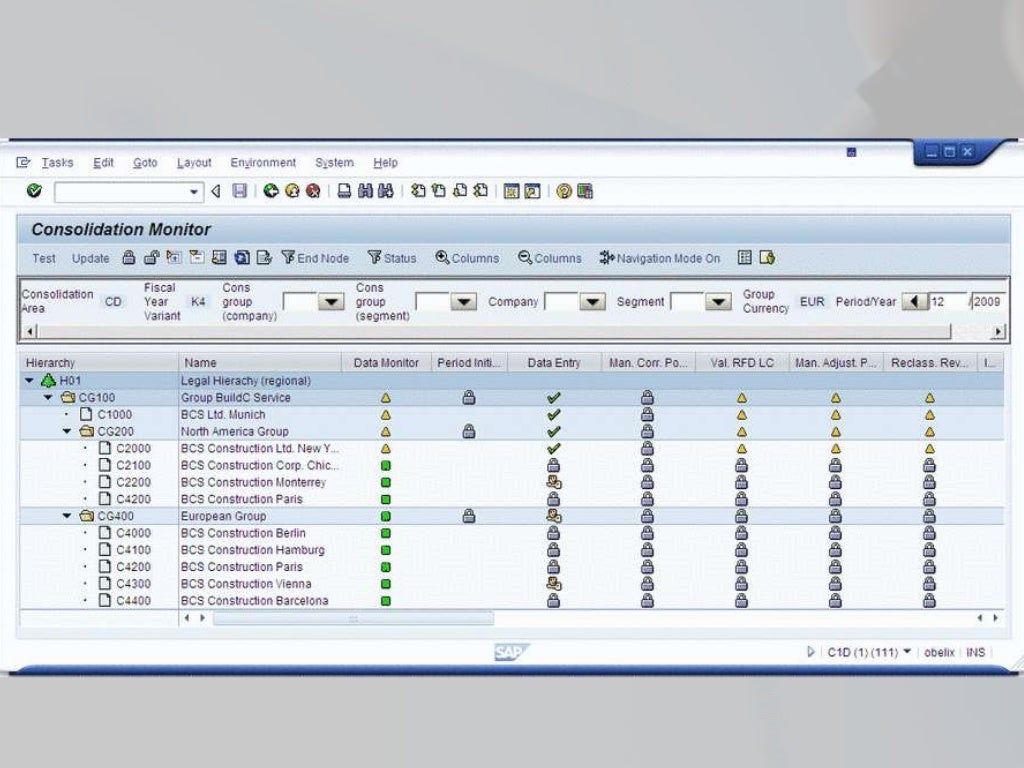
Task: Click the First Page icon
Action: tap(418, 191)
